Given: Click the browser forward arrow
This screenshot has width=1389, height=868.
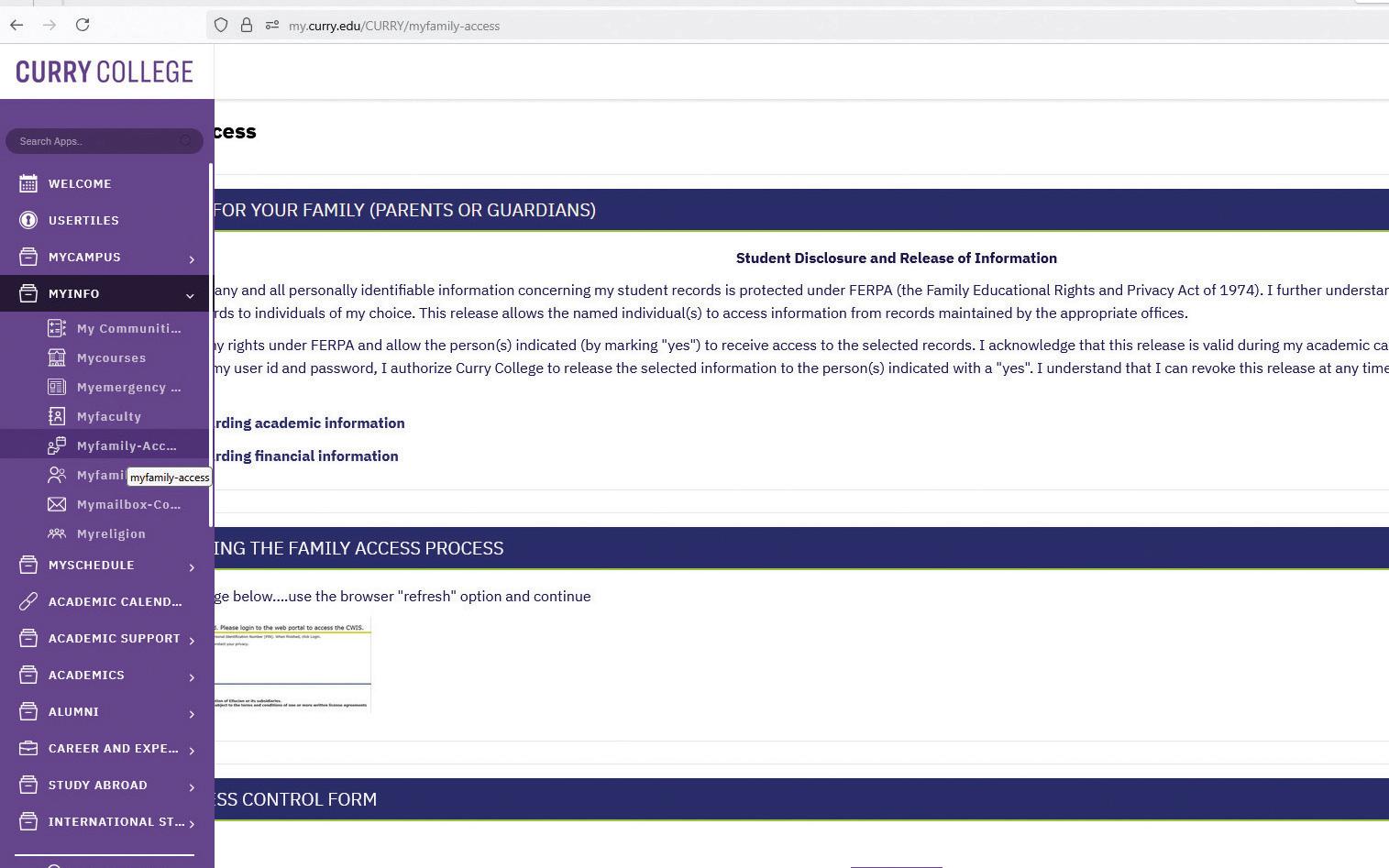Looking at the screenshot, I should coord(50,25).
